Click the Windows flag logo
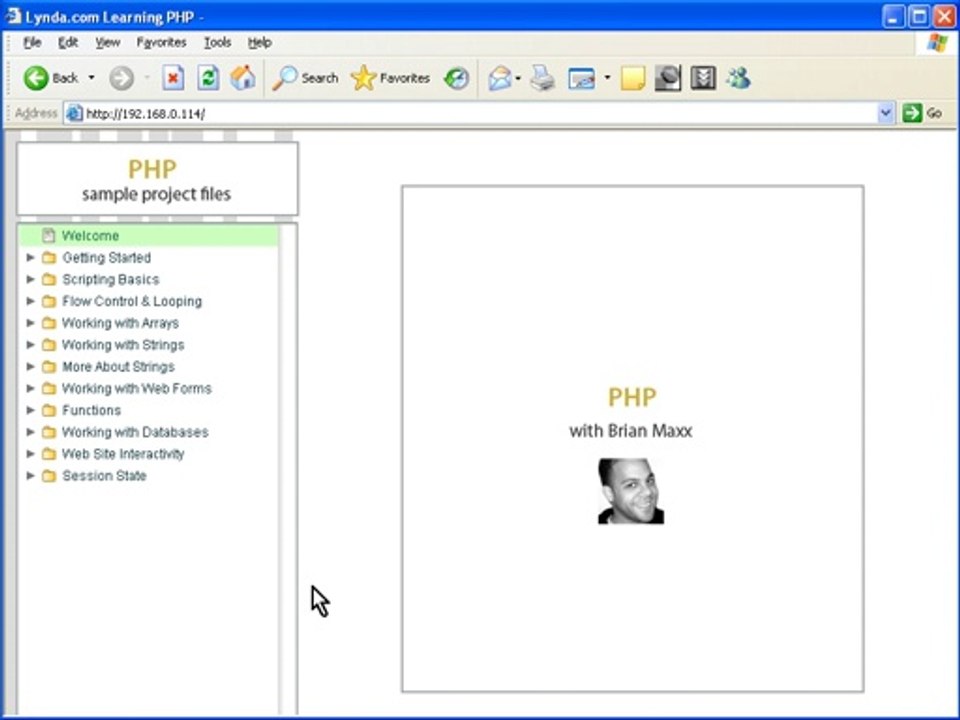 pyautogui.click(x=937, y=43)
